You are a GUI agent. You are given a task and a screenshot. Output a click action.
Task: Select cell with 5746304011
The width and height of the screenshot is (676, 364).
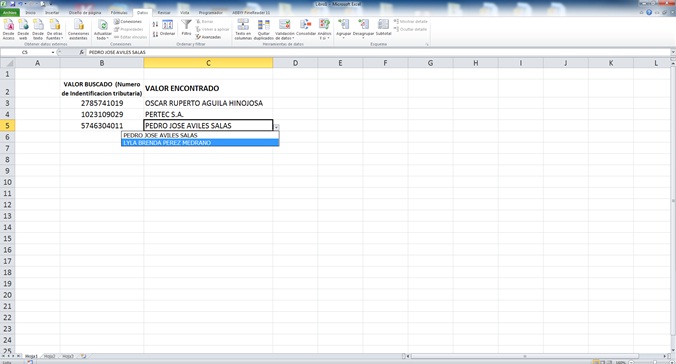coord(102,126)
